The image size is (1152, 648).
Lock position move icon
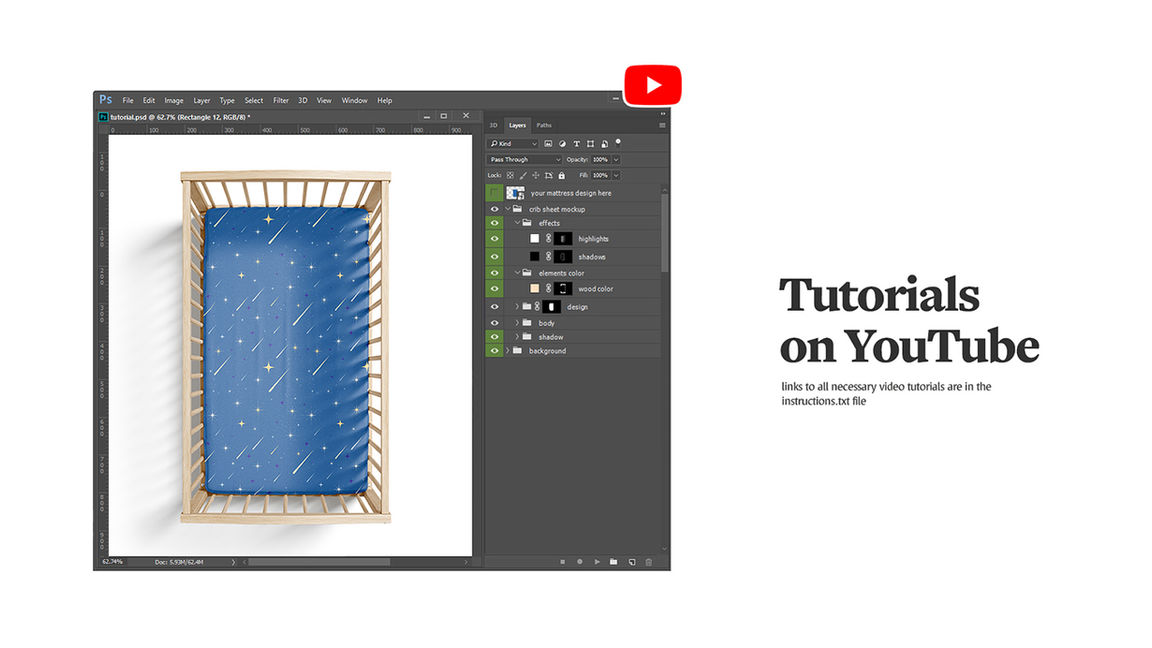pos(536,176)
